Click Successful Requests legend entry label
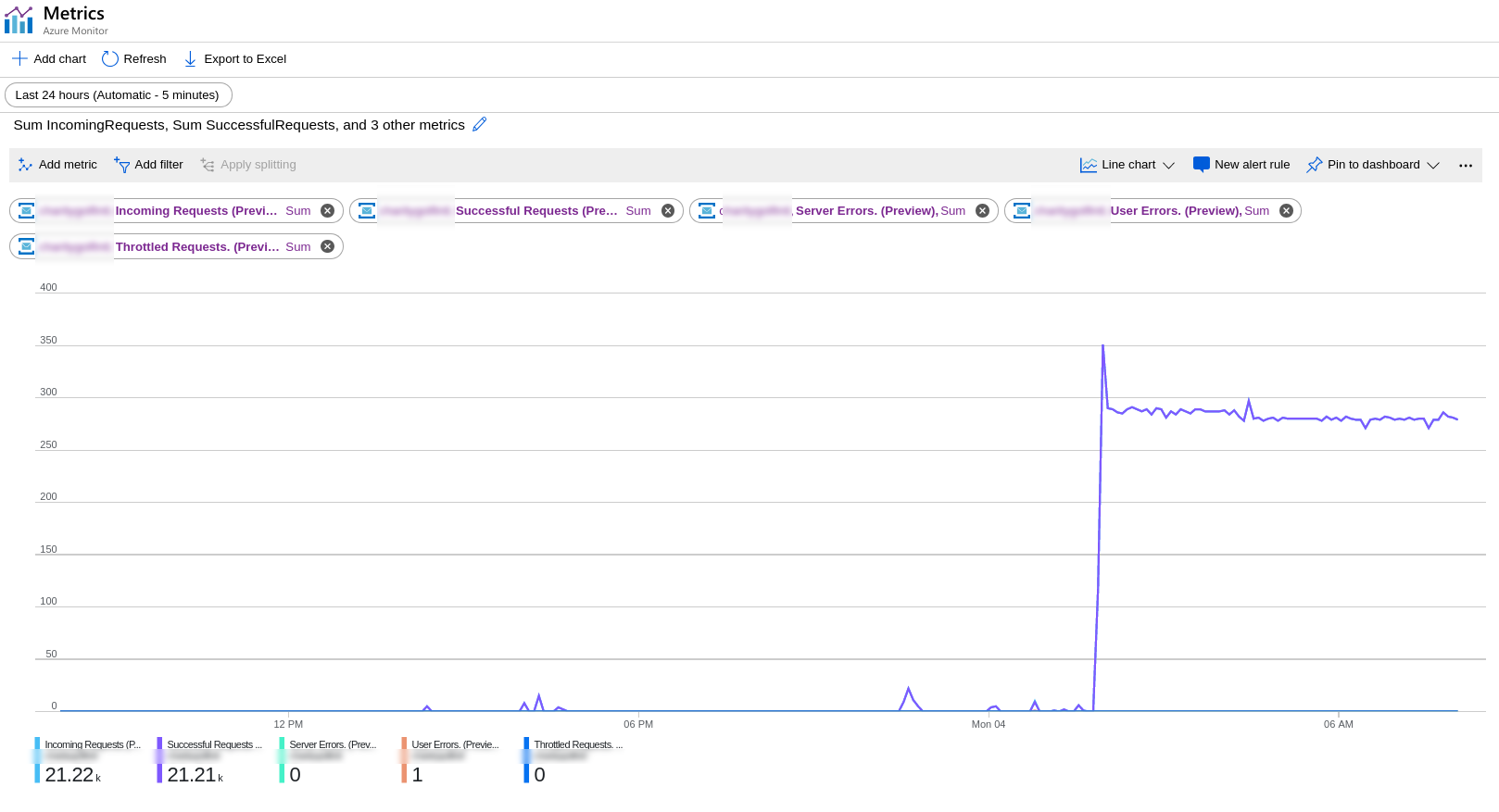 tap(215, 744)
